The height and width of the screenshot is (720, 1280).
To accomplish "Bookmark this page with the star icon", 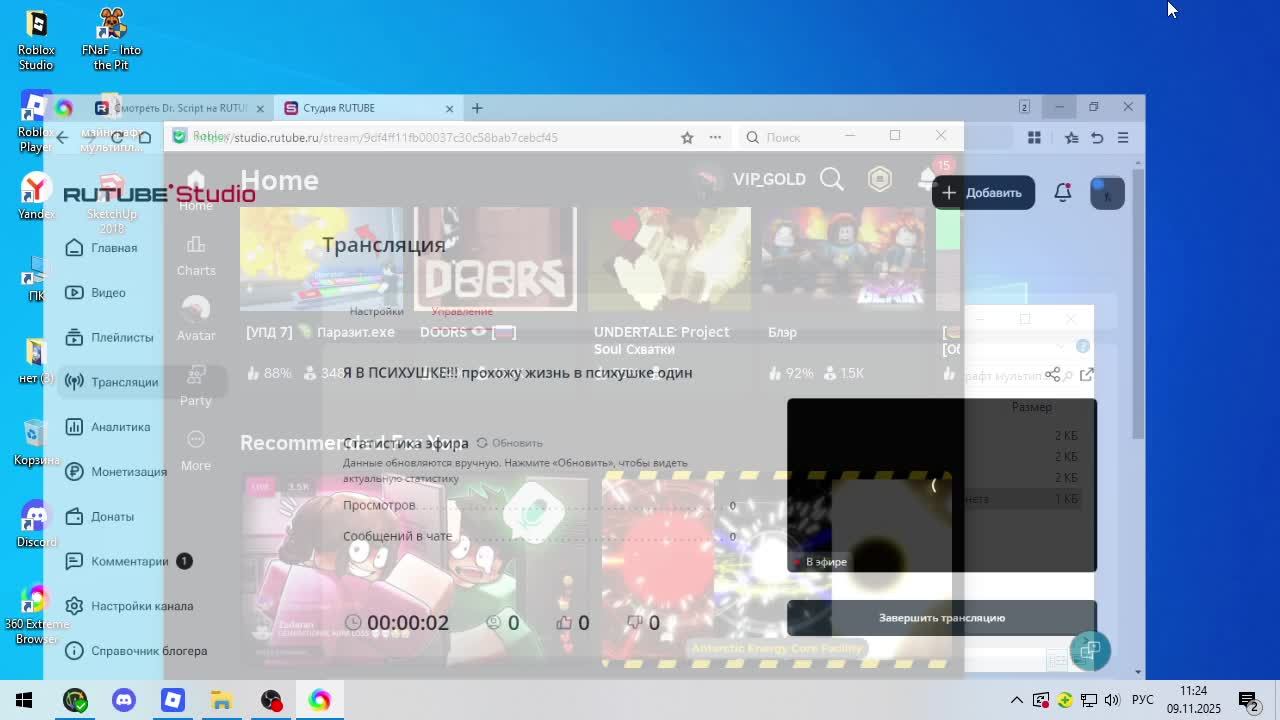I will 687,137.
